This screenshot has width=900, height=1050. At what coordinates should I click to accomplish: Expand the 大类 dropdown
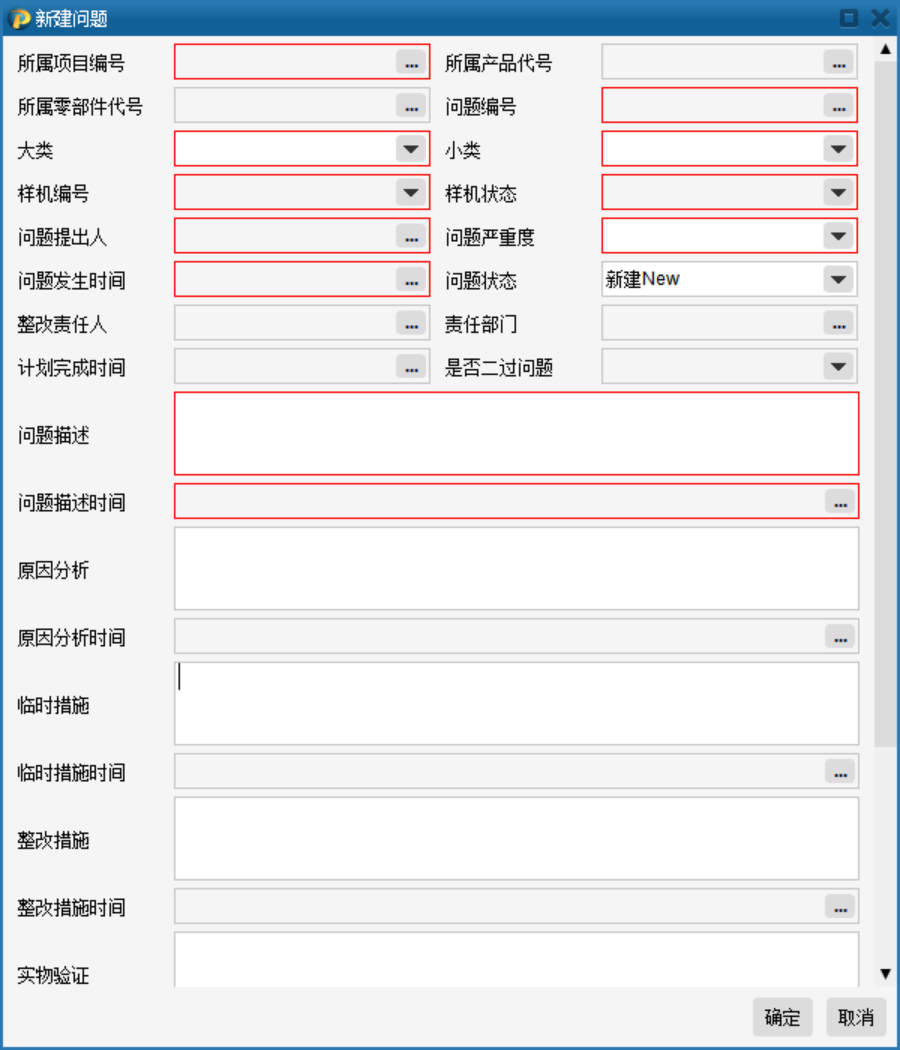[411, 149]
